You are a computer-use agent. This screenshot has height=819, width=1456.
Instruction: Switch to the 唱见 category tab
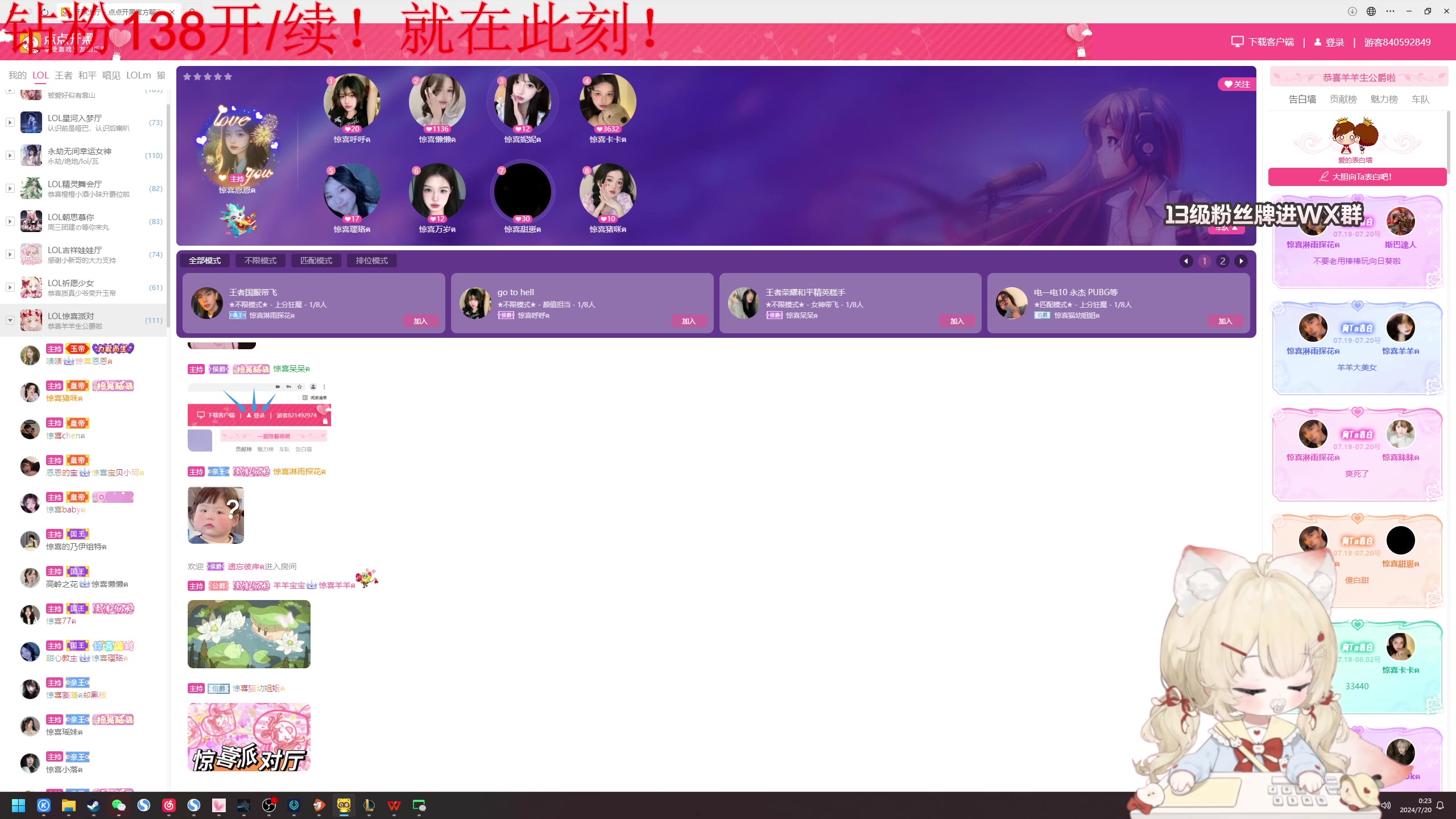pyautogui.click(x=111, y=75)
